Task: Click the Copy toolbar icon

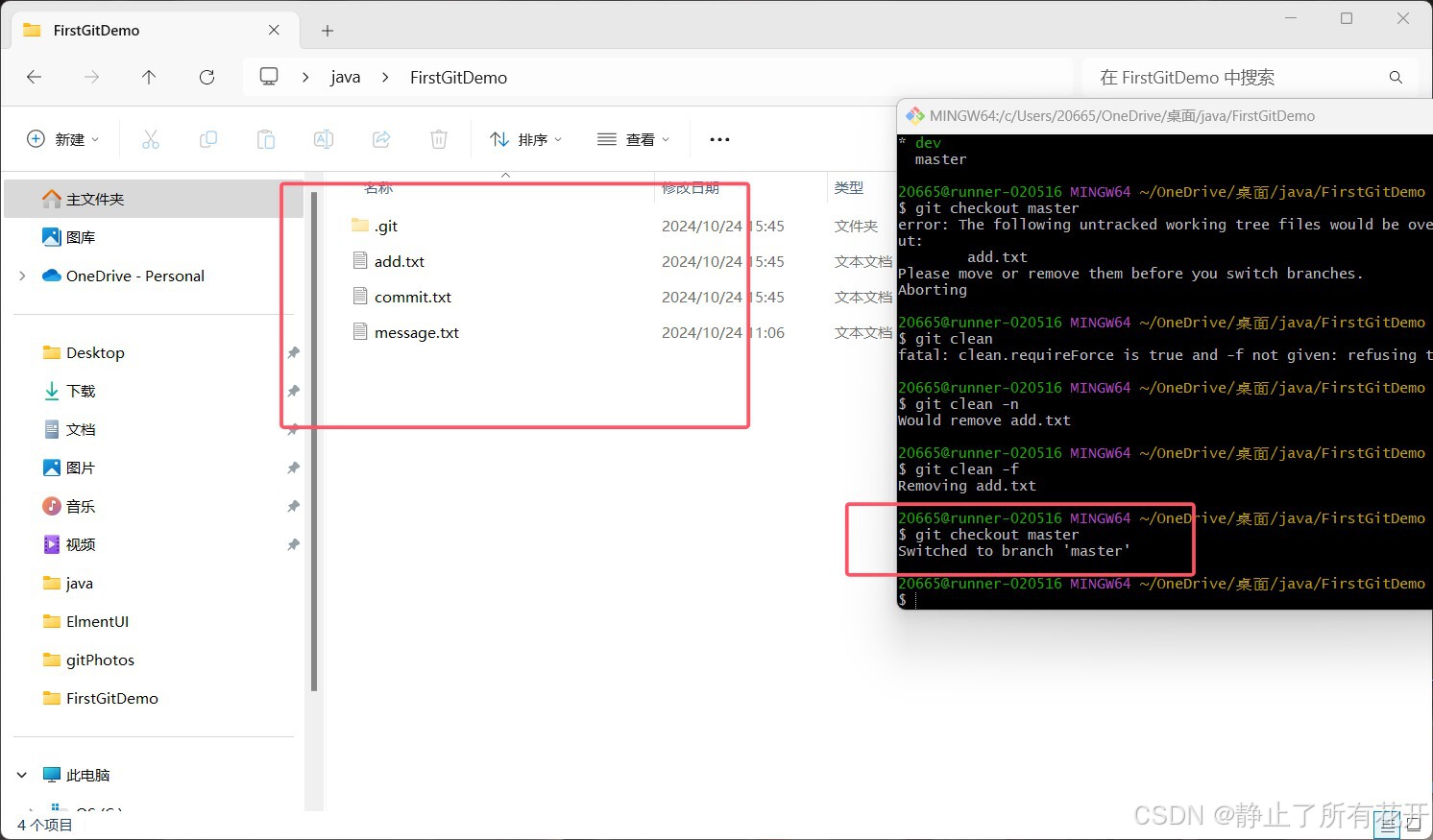Action: [x=208, y=139]
